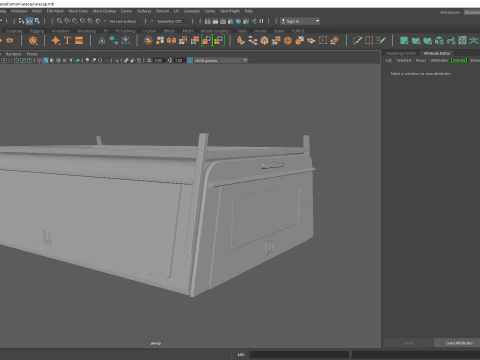
Task: Open the Cache menu
Action: coord(210,11)
